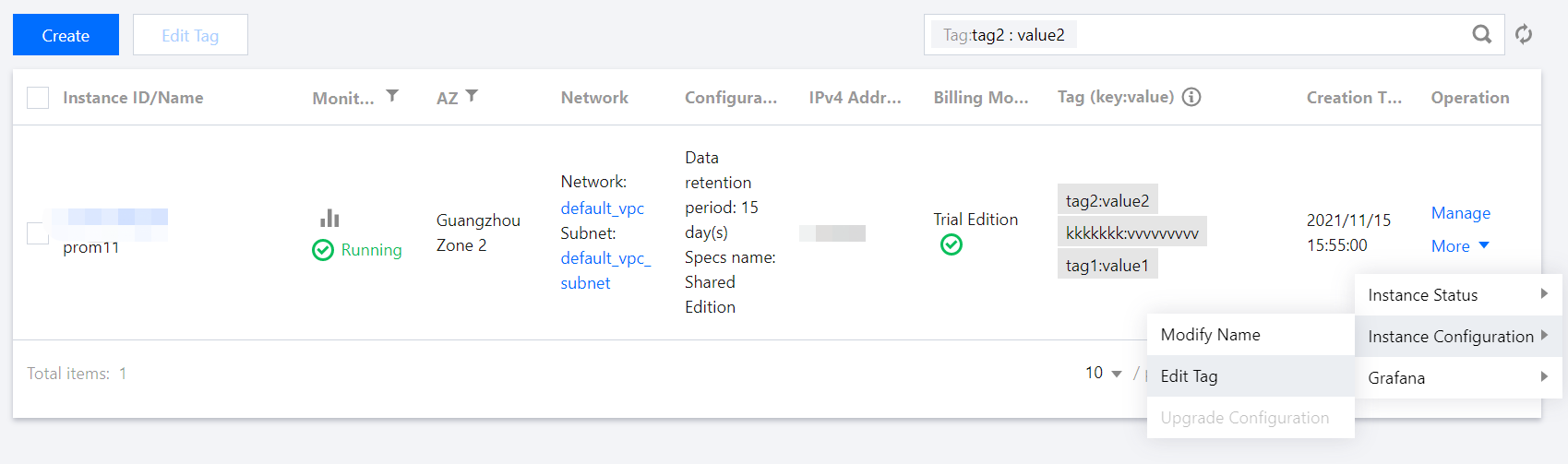The image size is (1568, 464).
Task: Select Edit Tag in the submenu
Action: (1189, 376)
